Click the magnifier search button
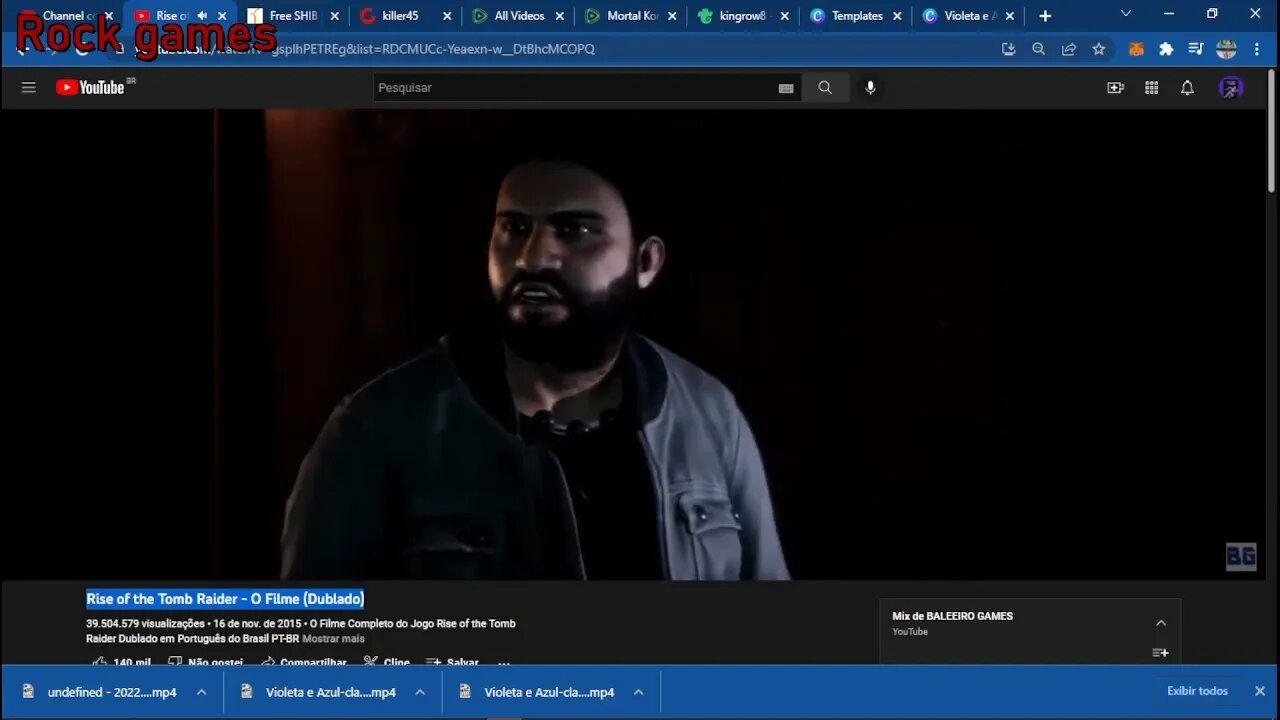The height and width of the screenshot is (720, 1280). coord(825,88)
